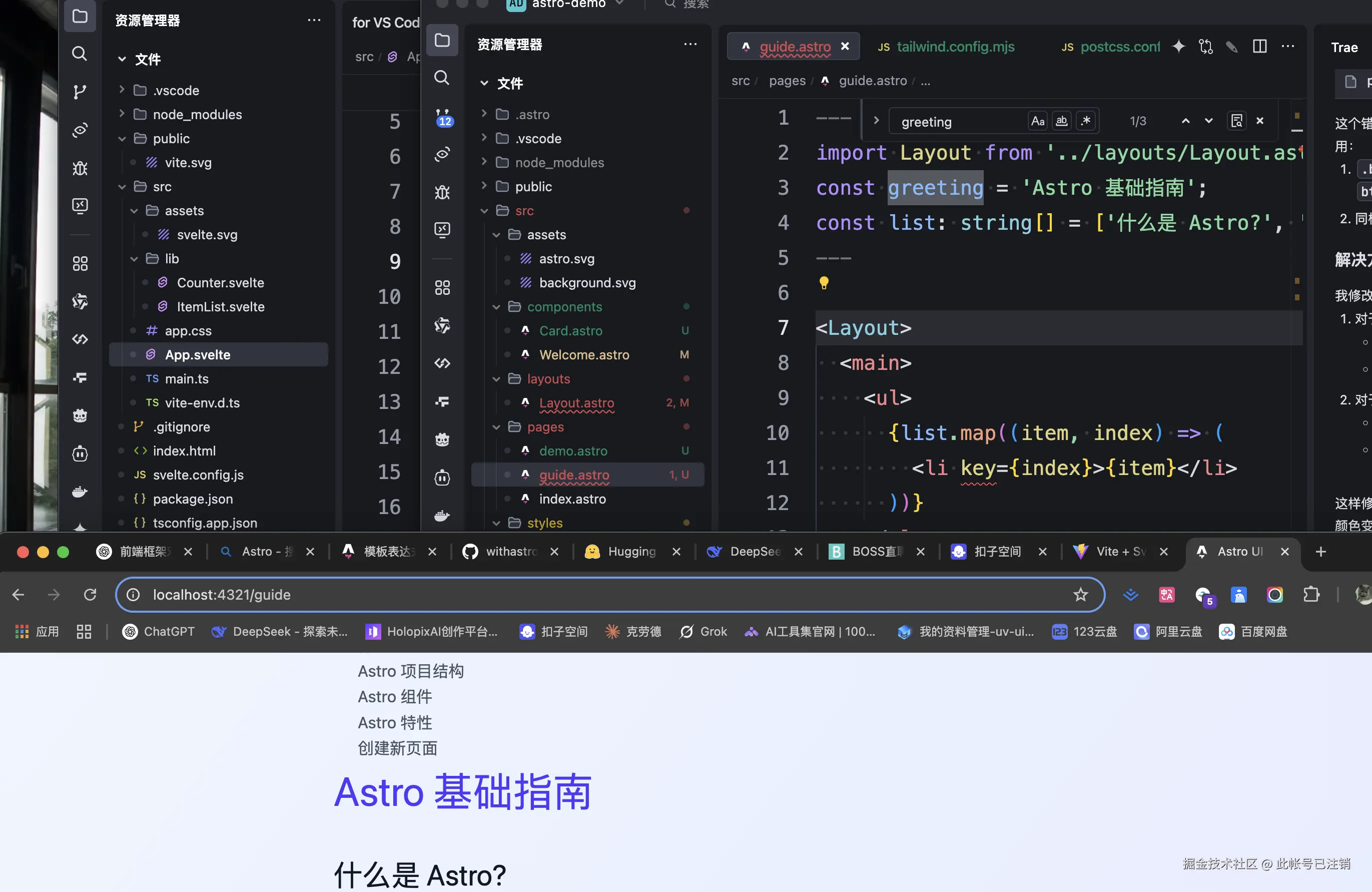
Task: Click the lightbulb code action icon
Action: 824,282
